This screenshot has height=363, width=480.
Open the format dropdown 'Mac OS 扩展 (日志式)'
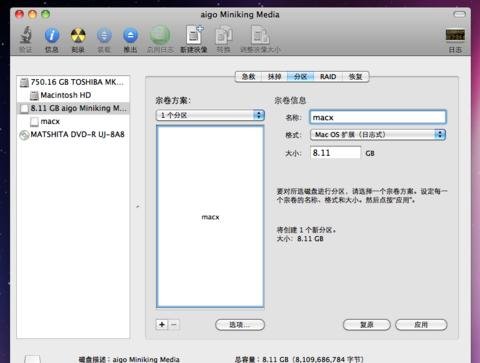click(x=378, y=135)
